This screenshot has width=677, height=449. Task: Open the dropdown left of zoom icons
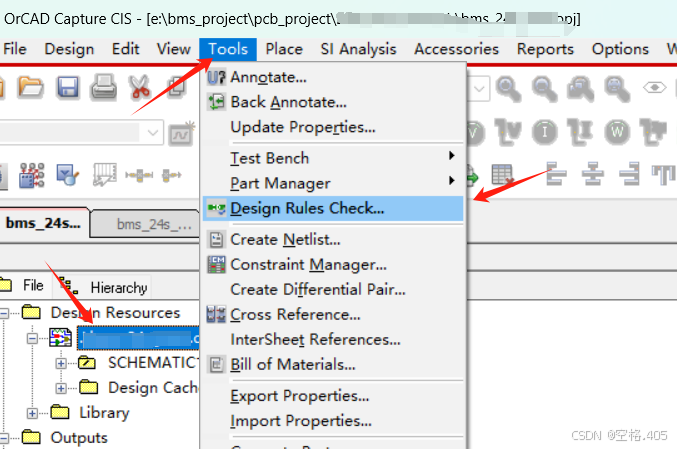[479, 89]
